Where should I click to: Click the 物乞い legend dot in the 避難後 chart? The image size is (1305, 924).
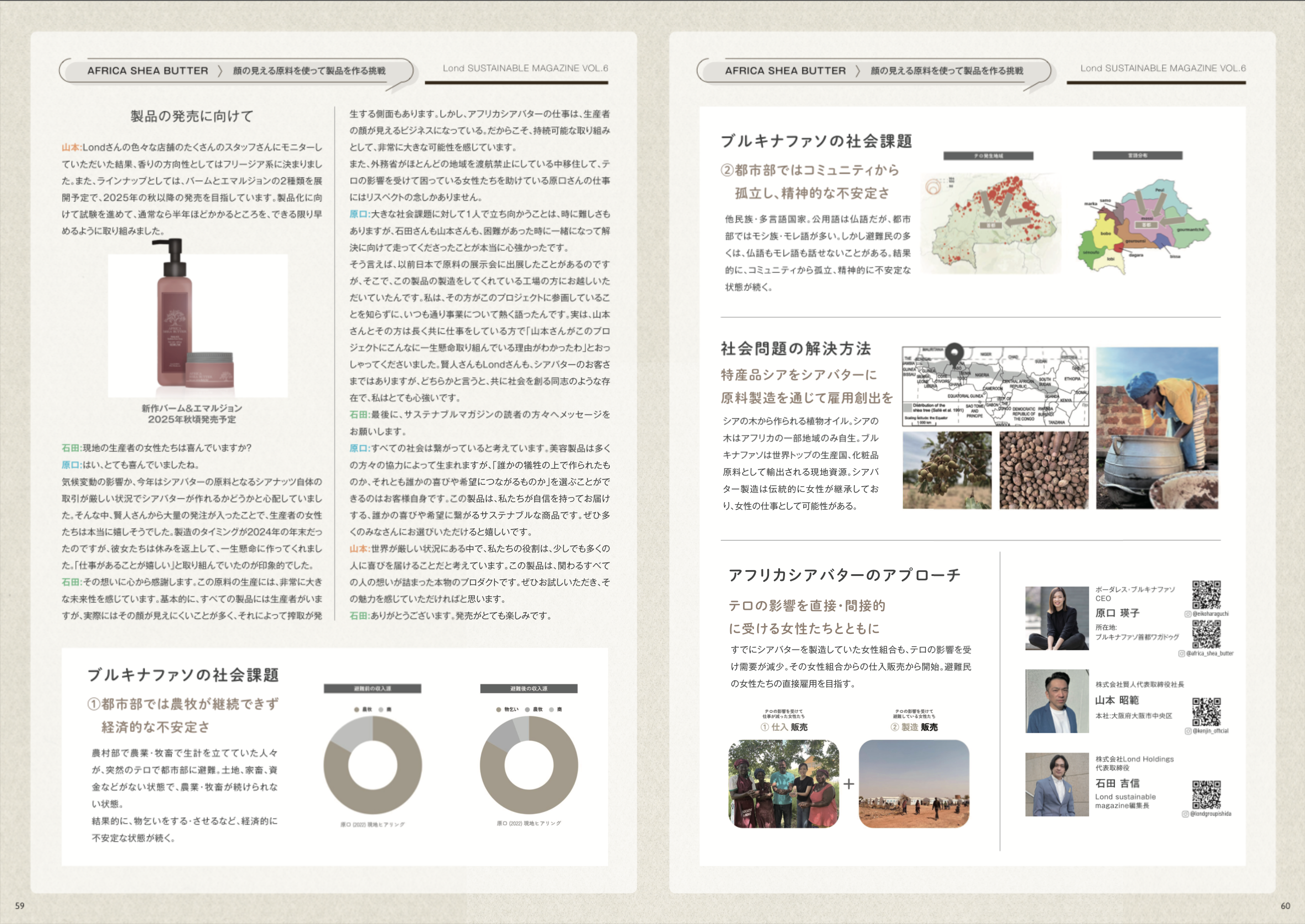point(499,710)
